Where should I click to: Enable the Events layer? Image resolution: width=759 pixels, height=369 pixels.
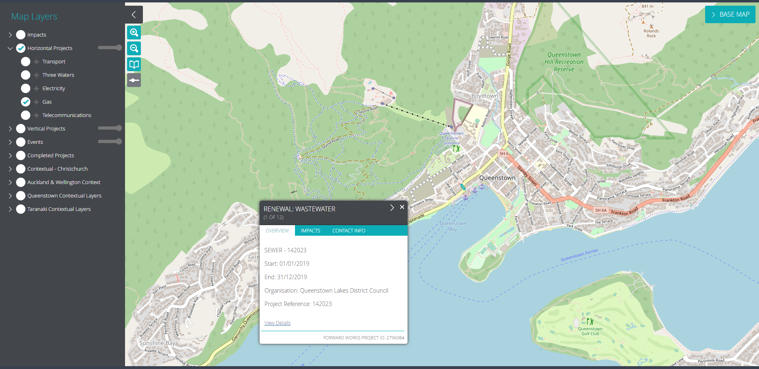click(20, 142)
